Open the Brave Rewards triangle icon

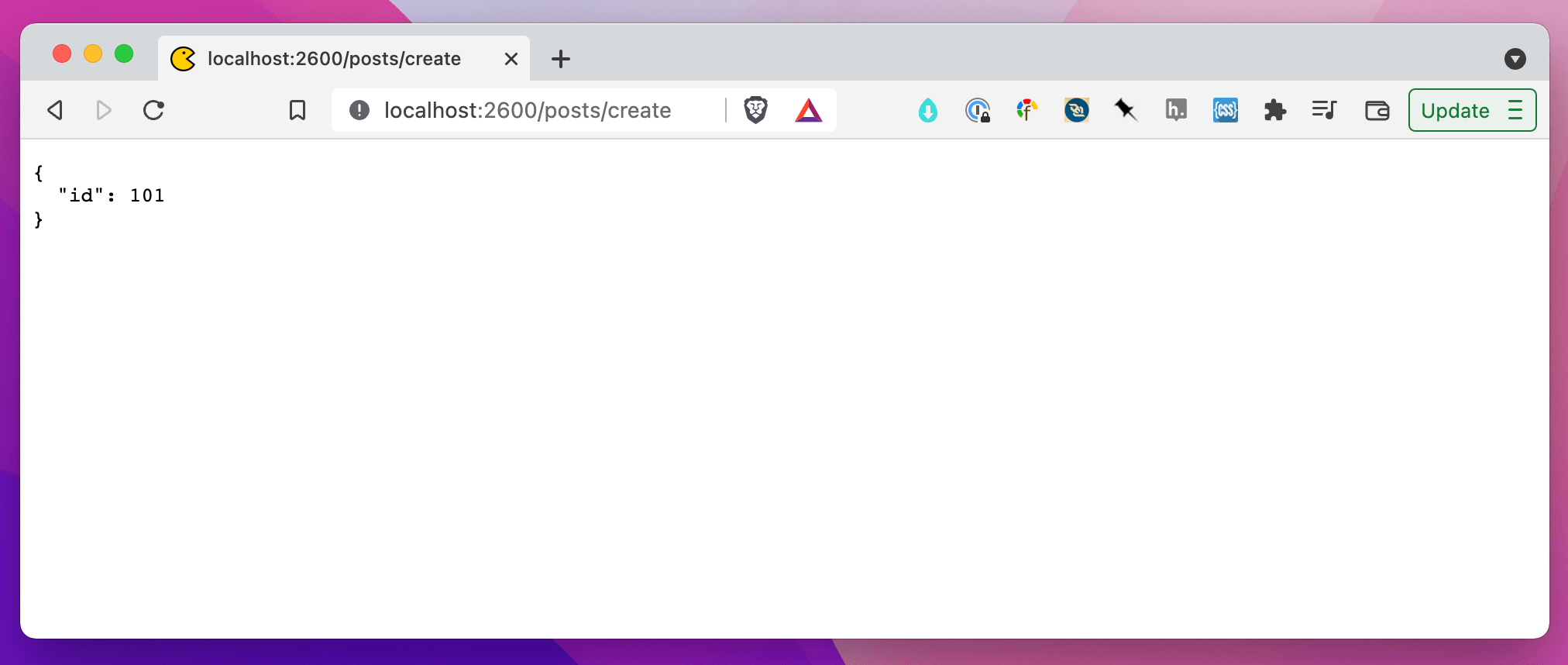pyautogui.click(x=808, y=110)
